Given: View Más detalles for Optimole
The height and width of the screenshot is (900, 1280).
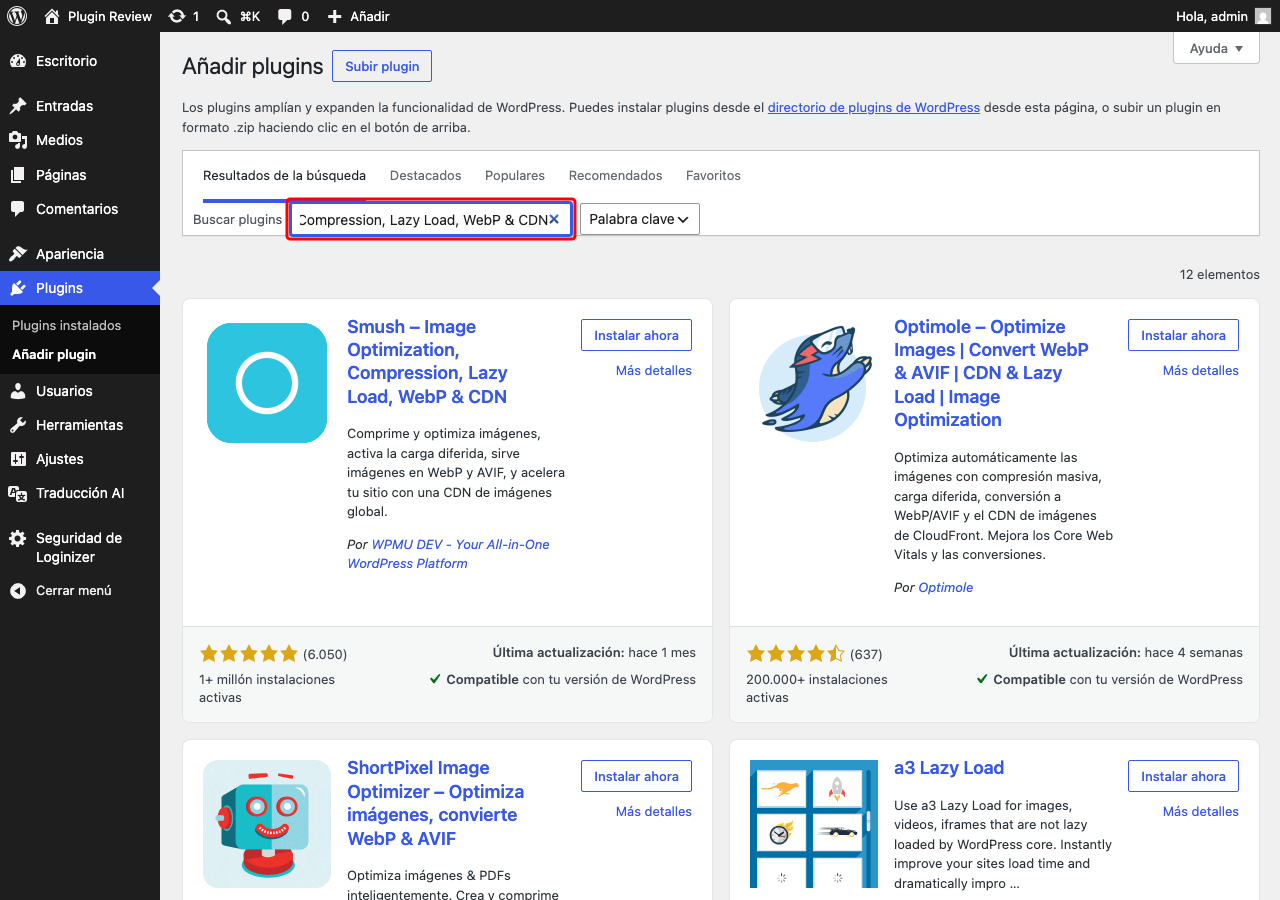Looking at the screenshot, I should coord(1201,371).
